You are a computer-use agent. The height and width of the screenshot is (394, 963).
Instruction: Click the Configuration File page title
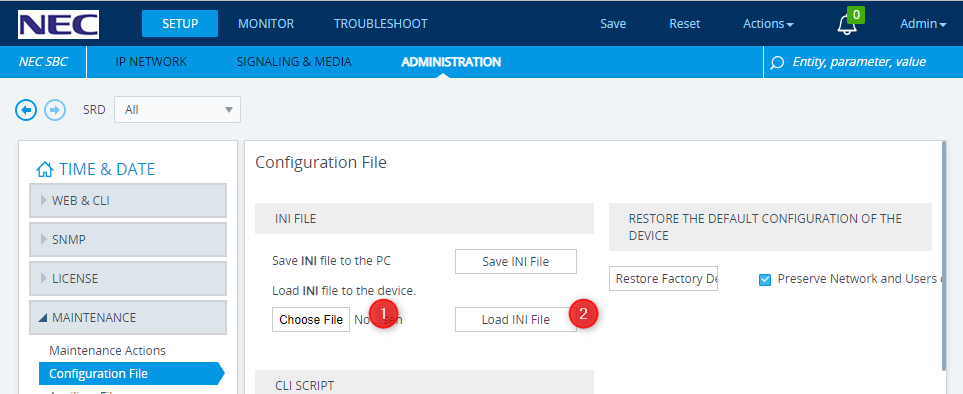[321, 162]
